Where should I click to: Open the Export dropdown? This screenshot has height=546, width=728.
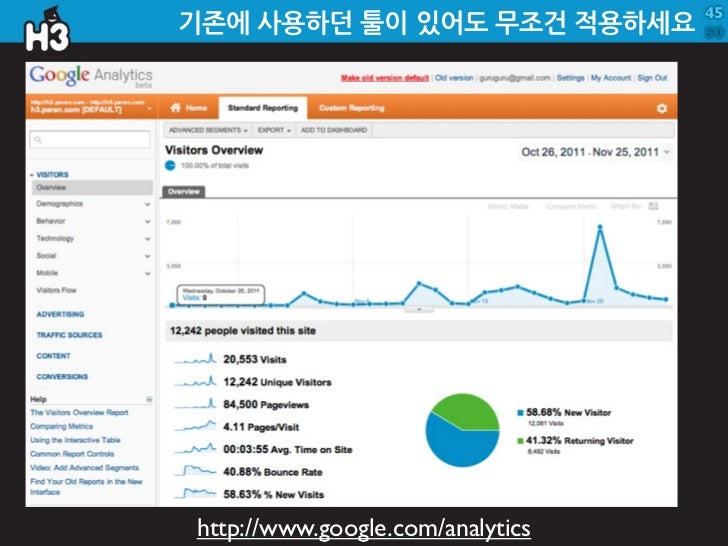tap(274, 130)
